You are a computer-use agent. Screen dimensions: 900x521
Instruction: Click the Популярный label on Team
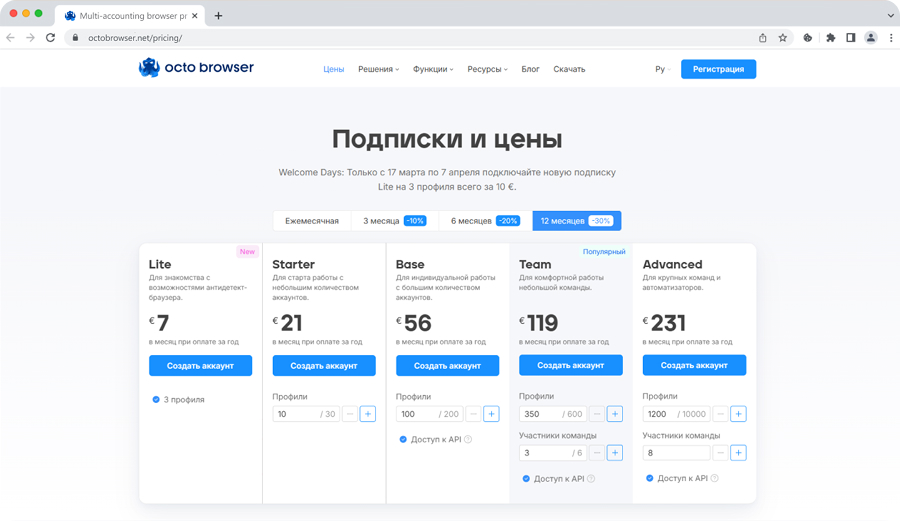[604, 251]
